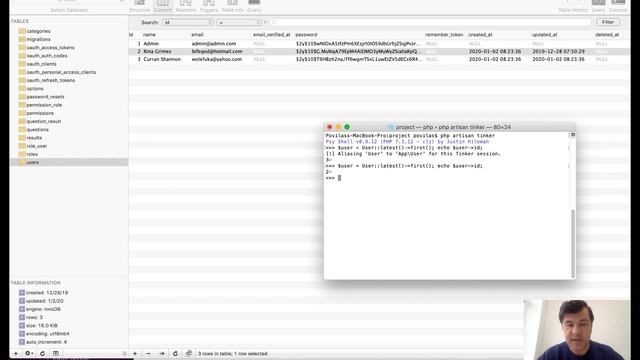
Task: Click the Filter button
Action: click(x=608, y=22)
